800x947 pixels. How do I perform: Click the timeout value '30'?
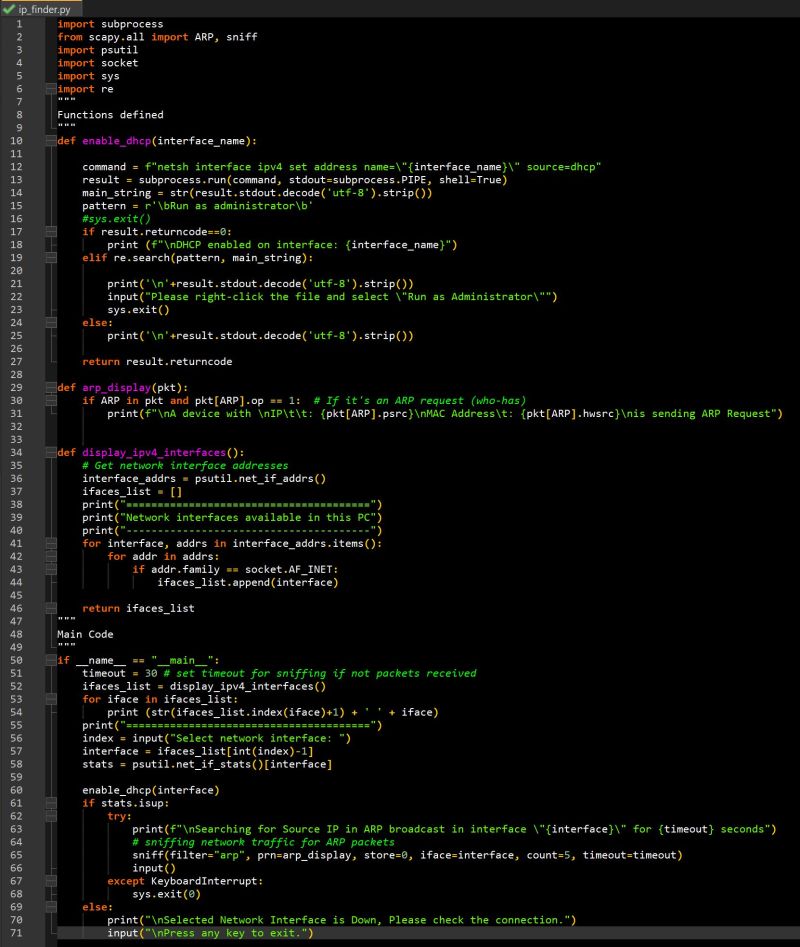coord(151,673)
